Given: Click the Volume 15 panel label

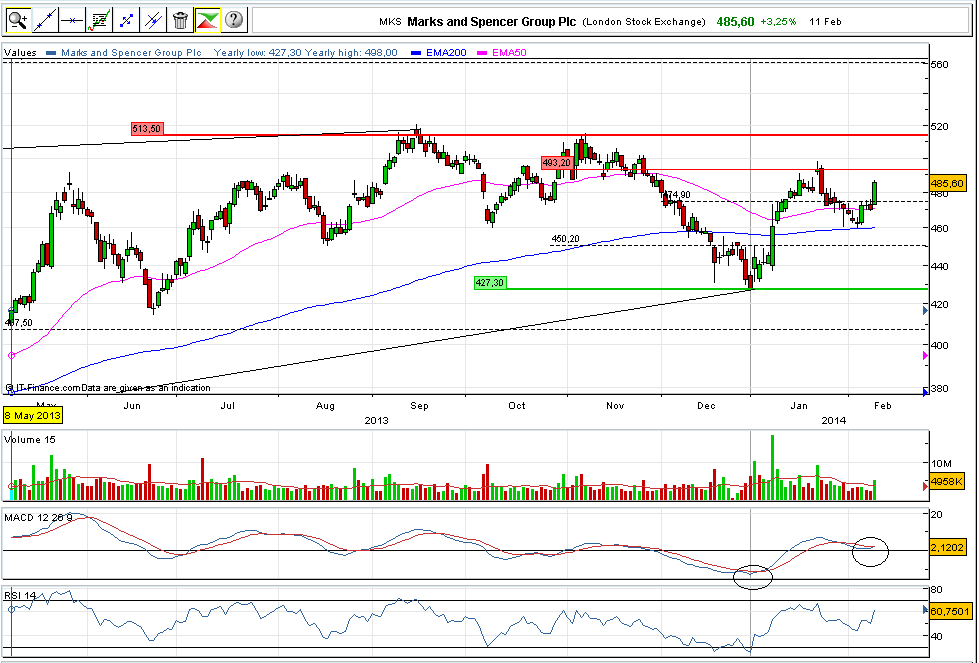Looking at the screenshot, I should click(x=29, y=440).
